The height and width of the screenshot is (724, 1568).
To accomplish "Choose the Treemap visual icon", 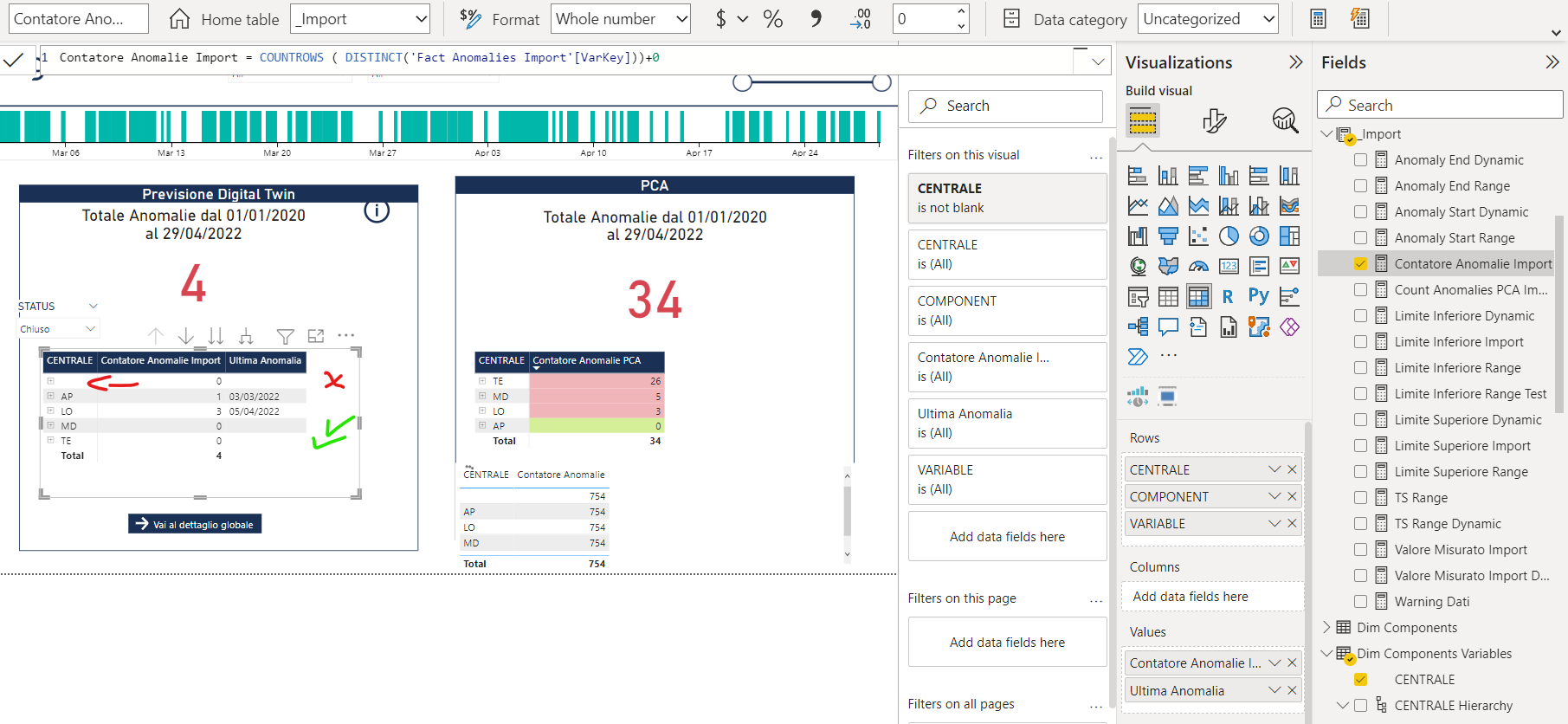I will pyautogui.click(x=1289, y=236).
